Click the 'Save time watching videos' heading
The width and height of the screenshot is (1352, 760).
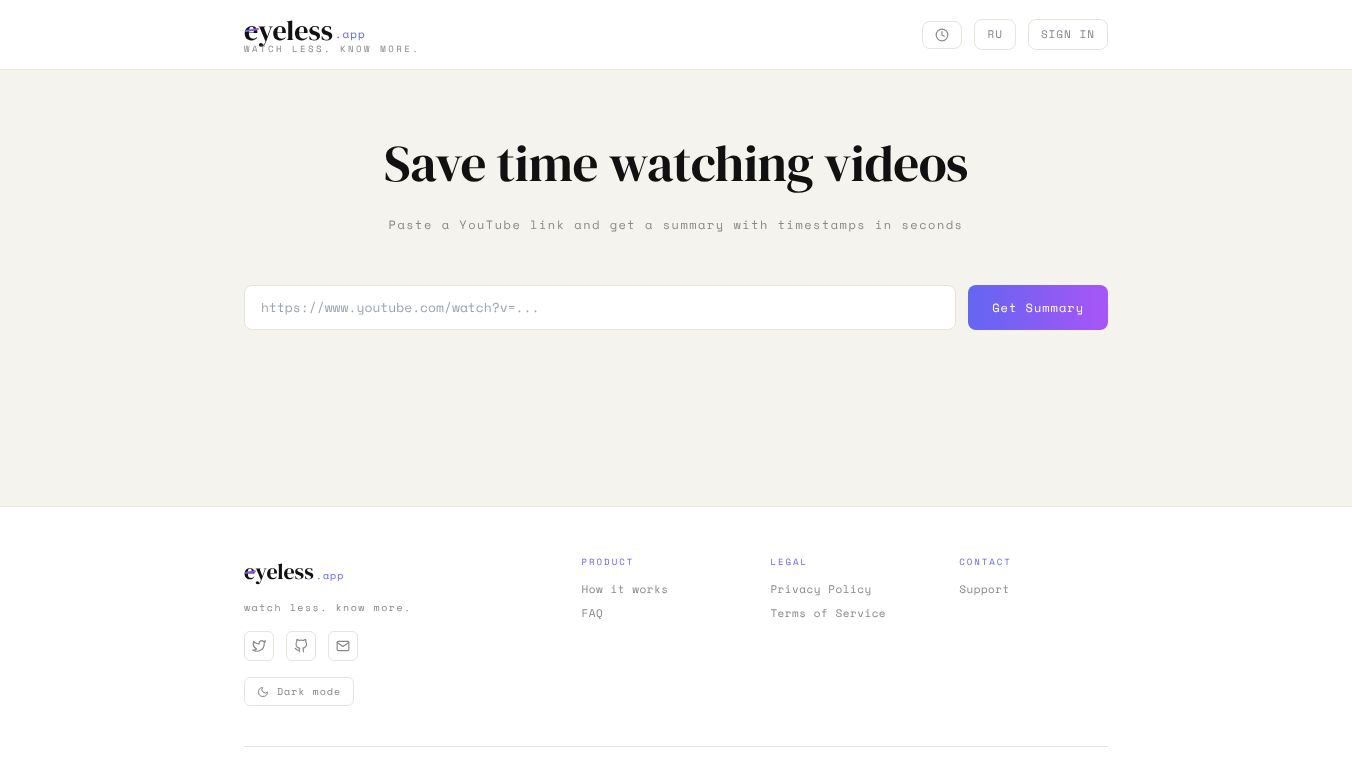[676, 165]
